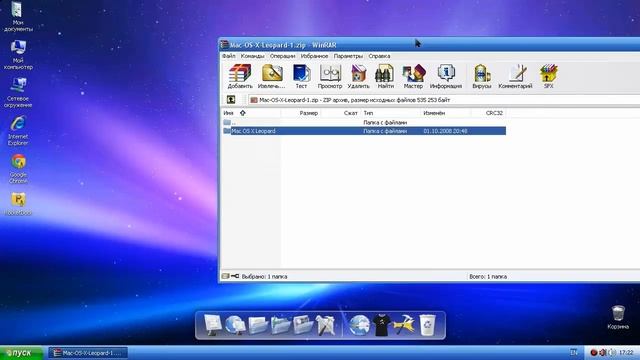640x360 pixels.
Task: Click the monitor icon in the dock
Action: [212, 325]
